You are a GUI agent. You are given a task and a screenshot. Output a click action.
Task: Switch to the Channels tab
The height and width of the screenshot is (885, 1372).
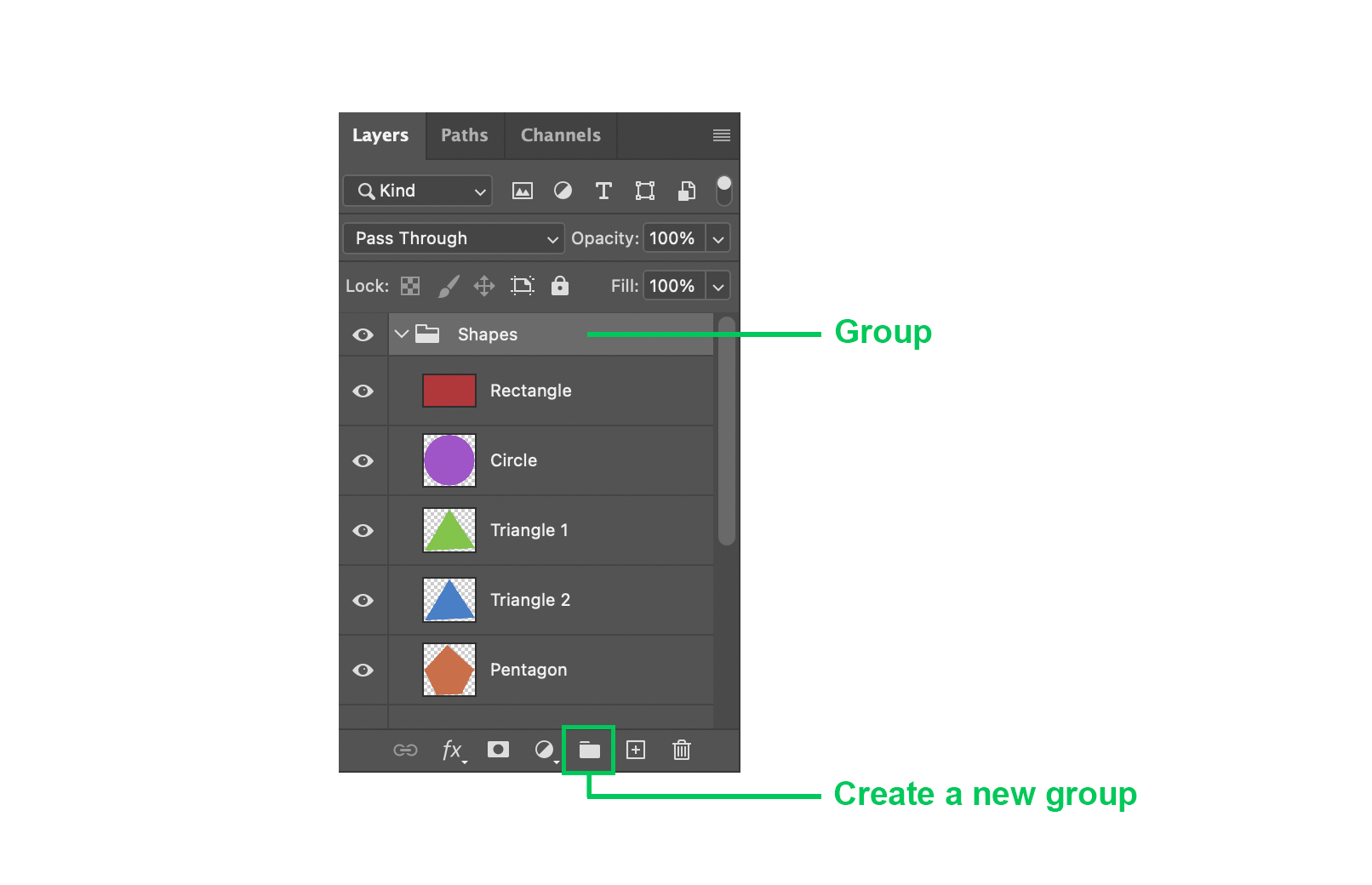561,135
